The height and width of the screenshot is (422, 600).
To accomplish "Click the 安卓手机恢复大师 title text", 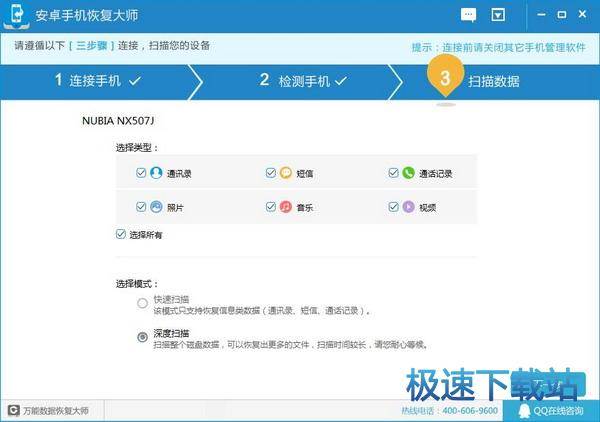I will (x=87, y=16).
